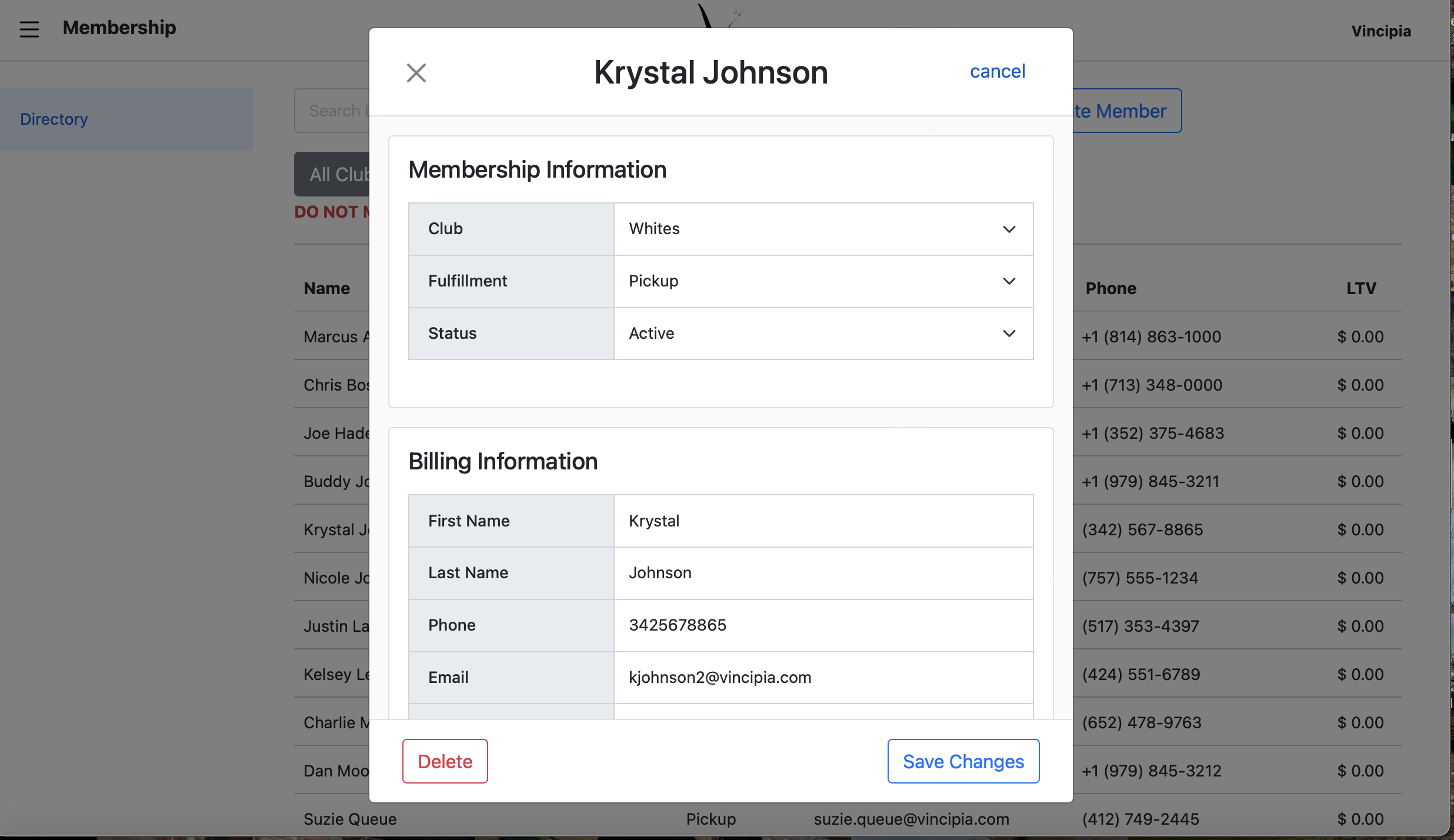Viewport: 1454px width, 840px height.
Task: Click phone number +1 (814) 863-1000
Action: (1151, 336)
